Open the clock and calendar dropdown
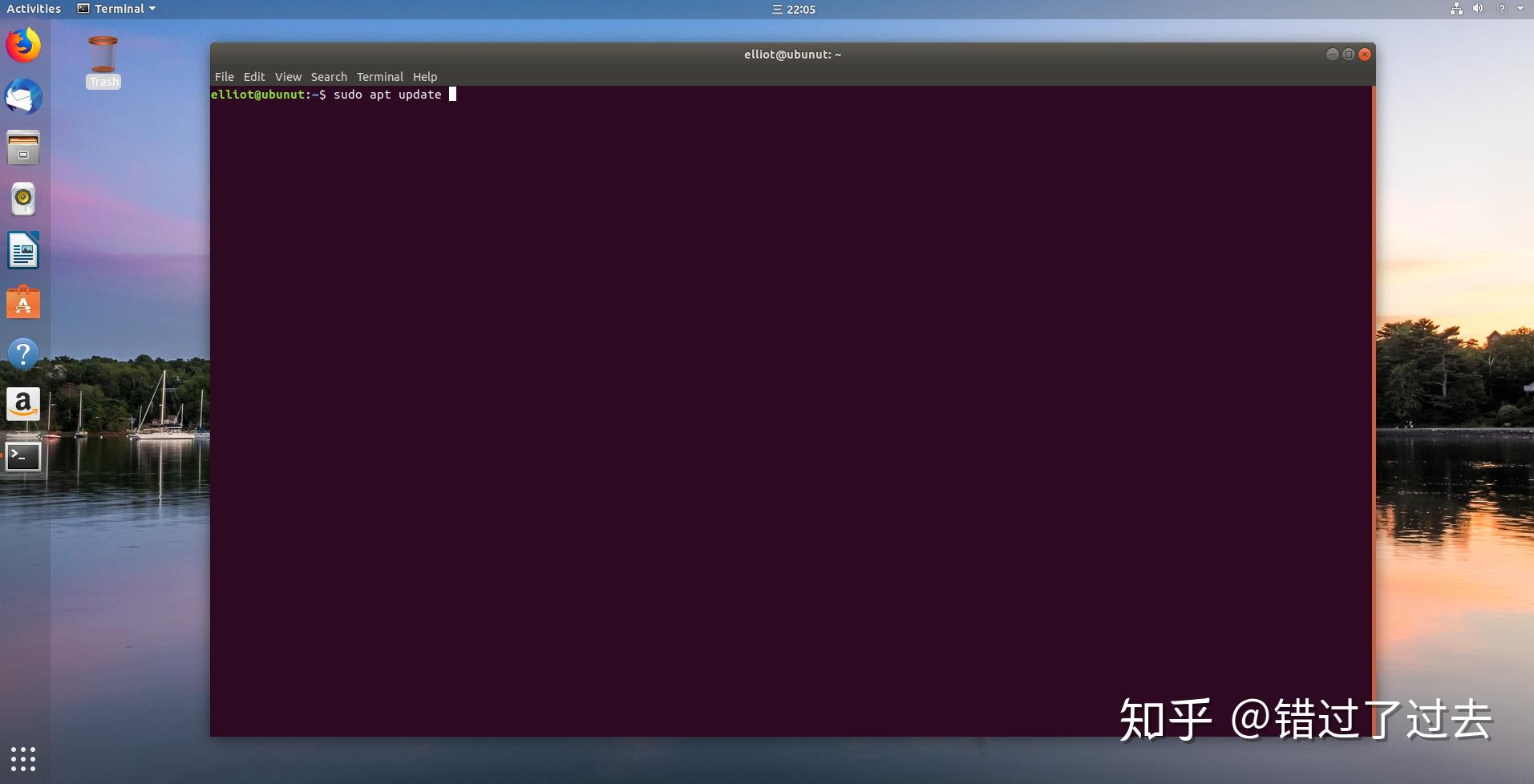 (x=793, y=9)
